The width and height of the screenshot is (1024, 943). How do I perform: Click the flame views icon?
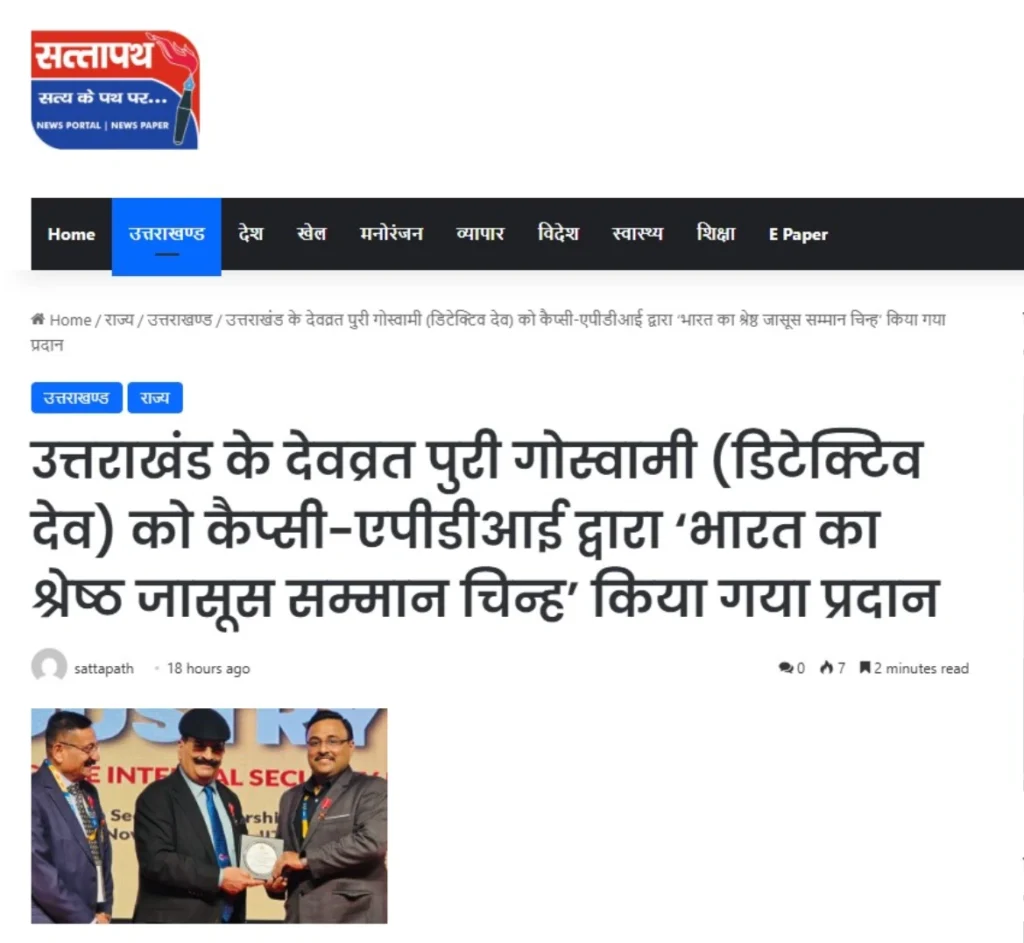pos(827,667)
